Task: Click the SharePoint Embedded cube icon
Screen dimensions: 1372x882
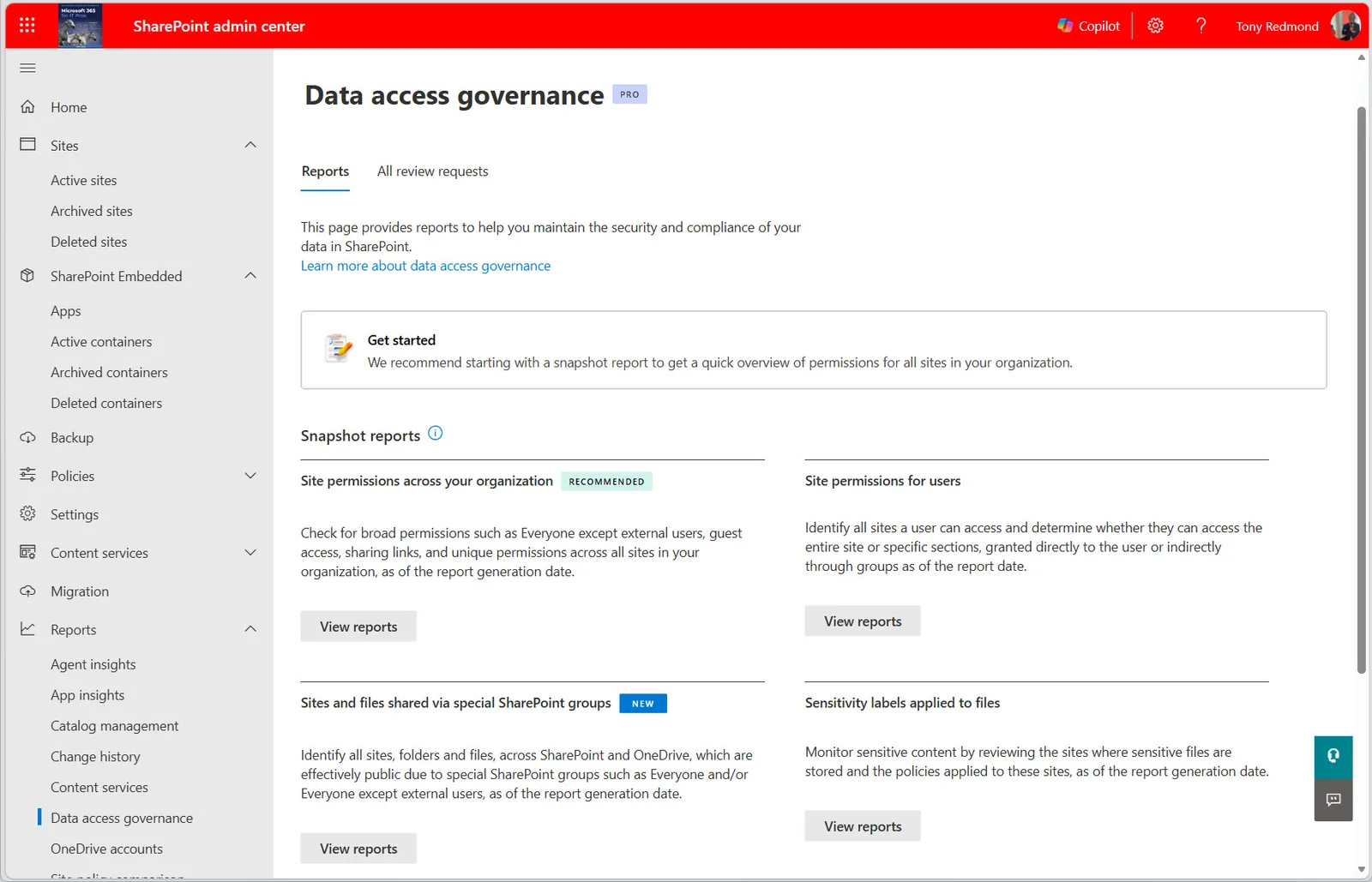Action: [27, 276]
